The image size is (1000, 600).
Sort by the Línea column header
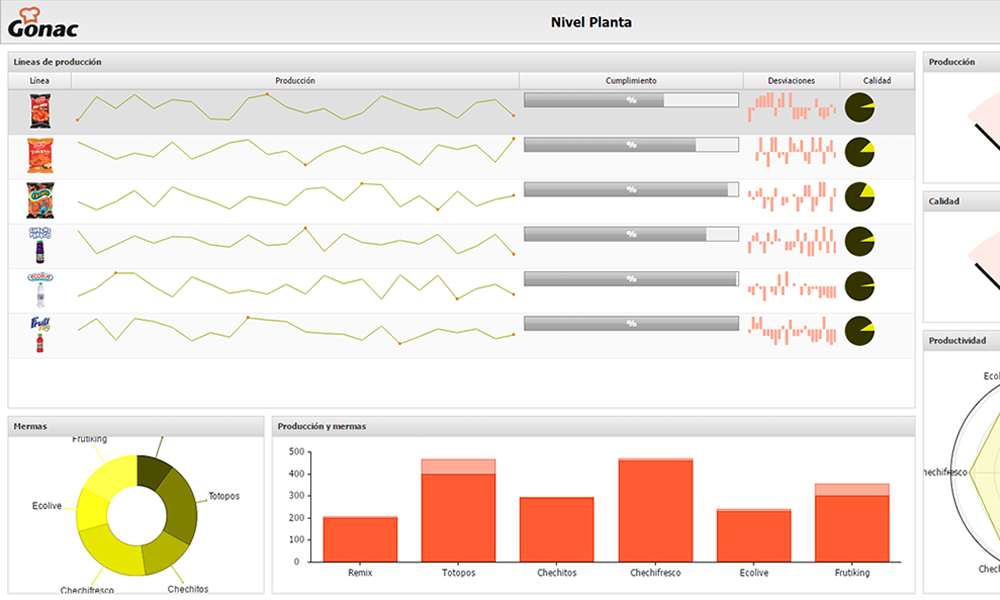40,81
